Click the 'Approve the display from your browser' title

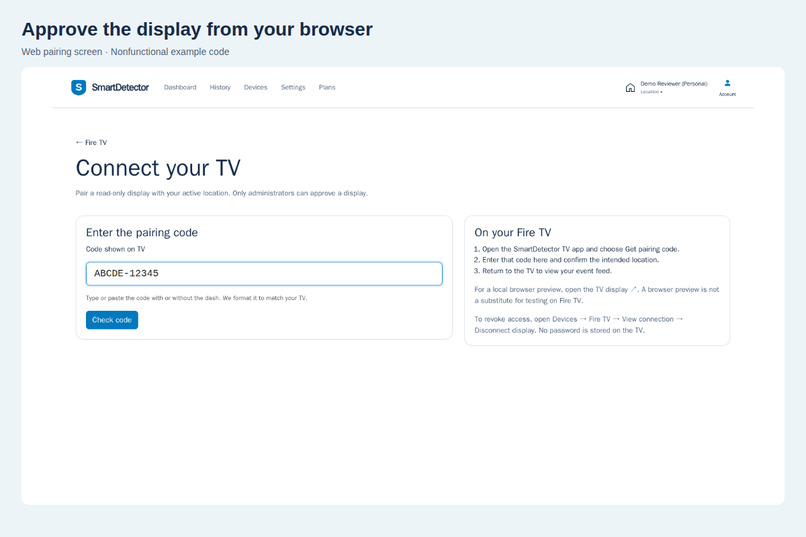197,29
